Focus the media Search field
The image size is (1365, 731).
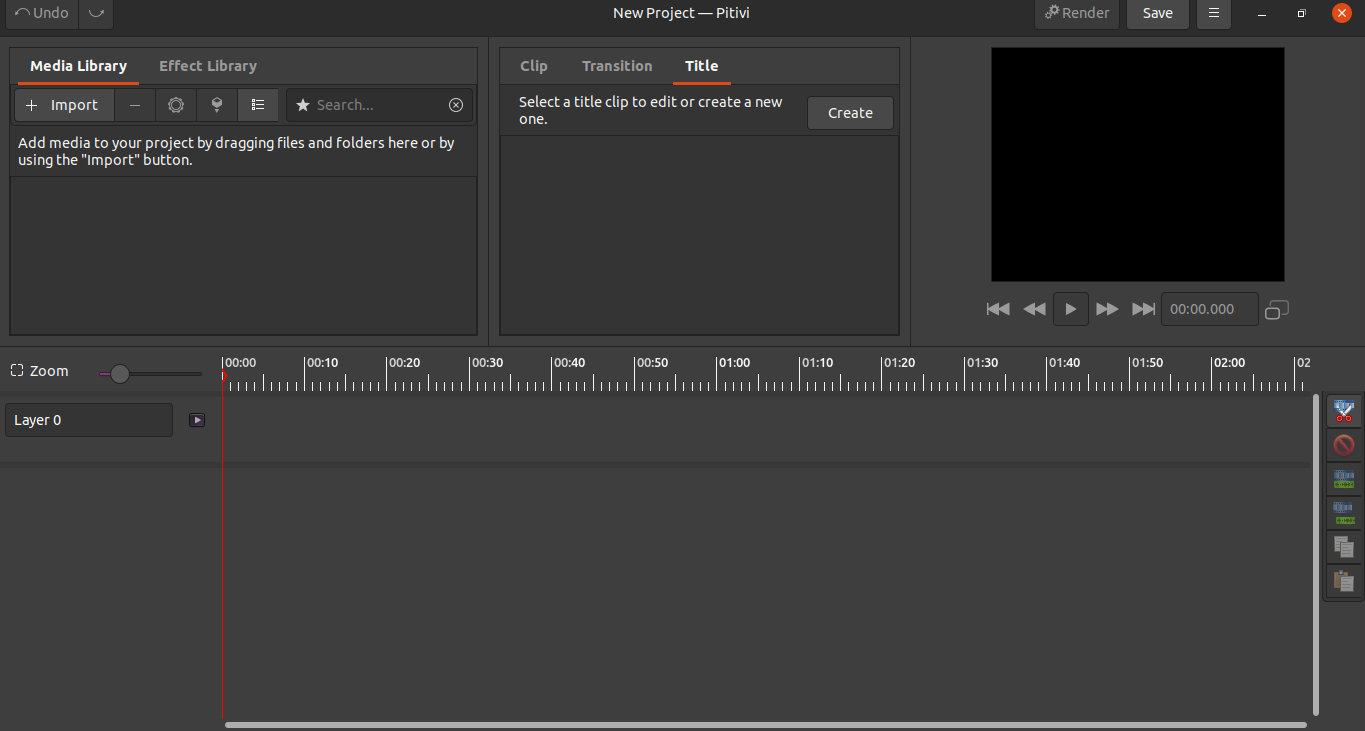(379, 105)
